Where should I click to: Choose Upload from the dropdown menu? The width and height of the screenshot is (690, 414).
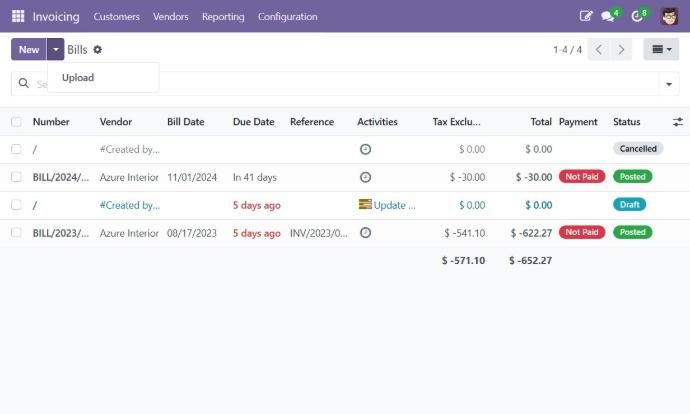pos(78,78)
